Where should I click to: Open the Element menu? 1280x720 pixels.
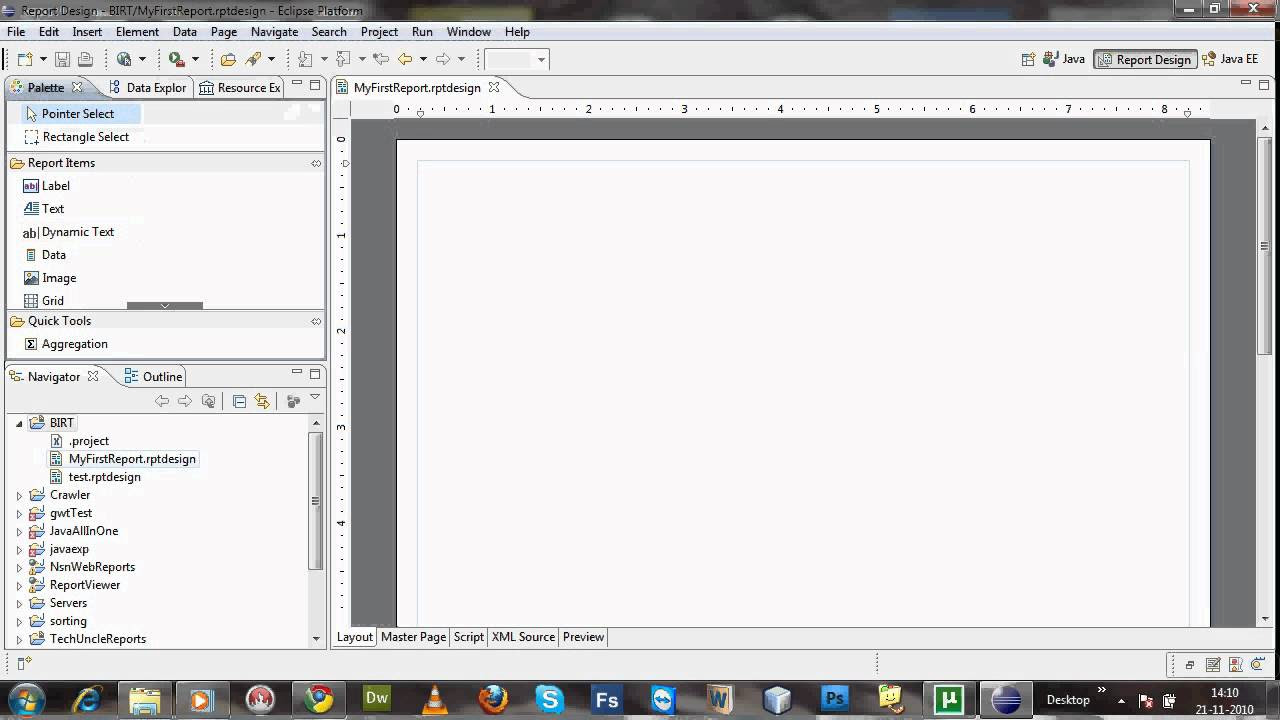[137, 32]
